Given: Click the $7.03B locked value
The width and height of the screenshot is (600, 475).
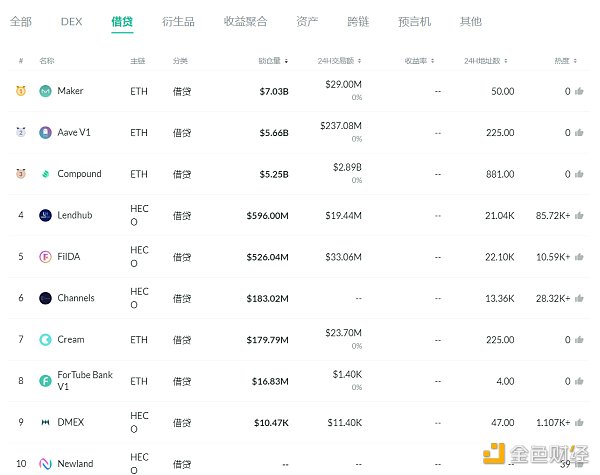Looking at the screenshot, I should point(274,91).
